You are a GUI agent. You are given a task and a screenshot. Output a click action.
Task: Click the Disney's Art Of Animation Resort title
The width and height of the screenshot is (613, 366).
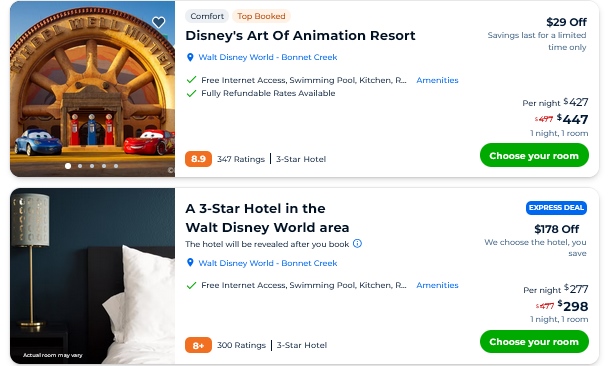coord(300,36)
